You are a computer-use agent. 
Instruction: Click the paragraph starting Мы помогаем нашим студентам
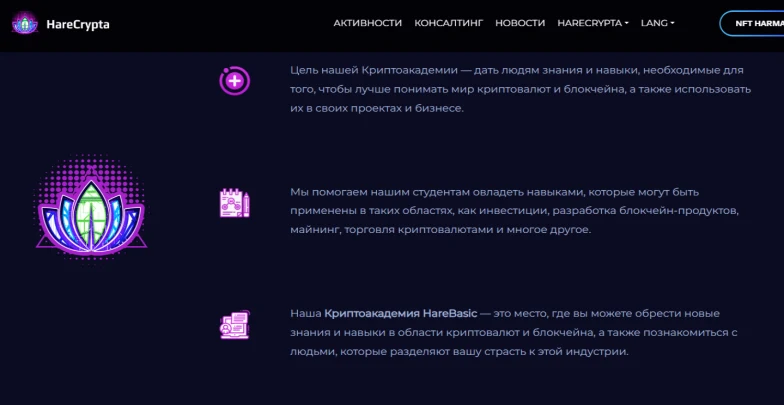(x=514, y=211)
